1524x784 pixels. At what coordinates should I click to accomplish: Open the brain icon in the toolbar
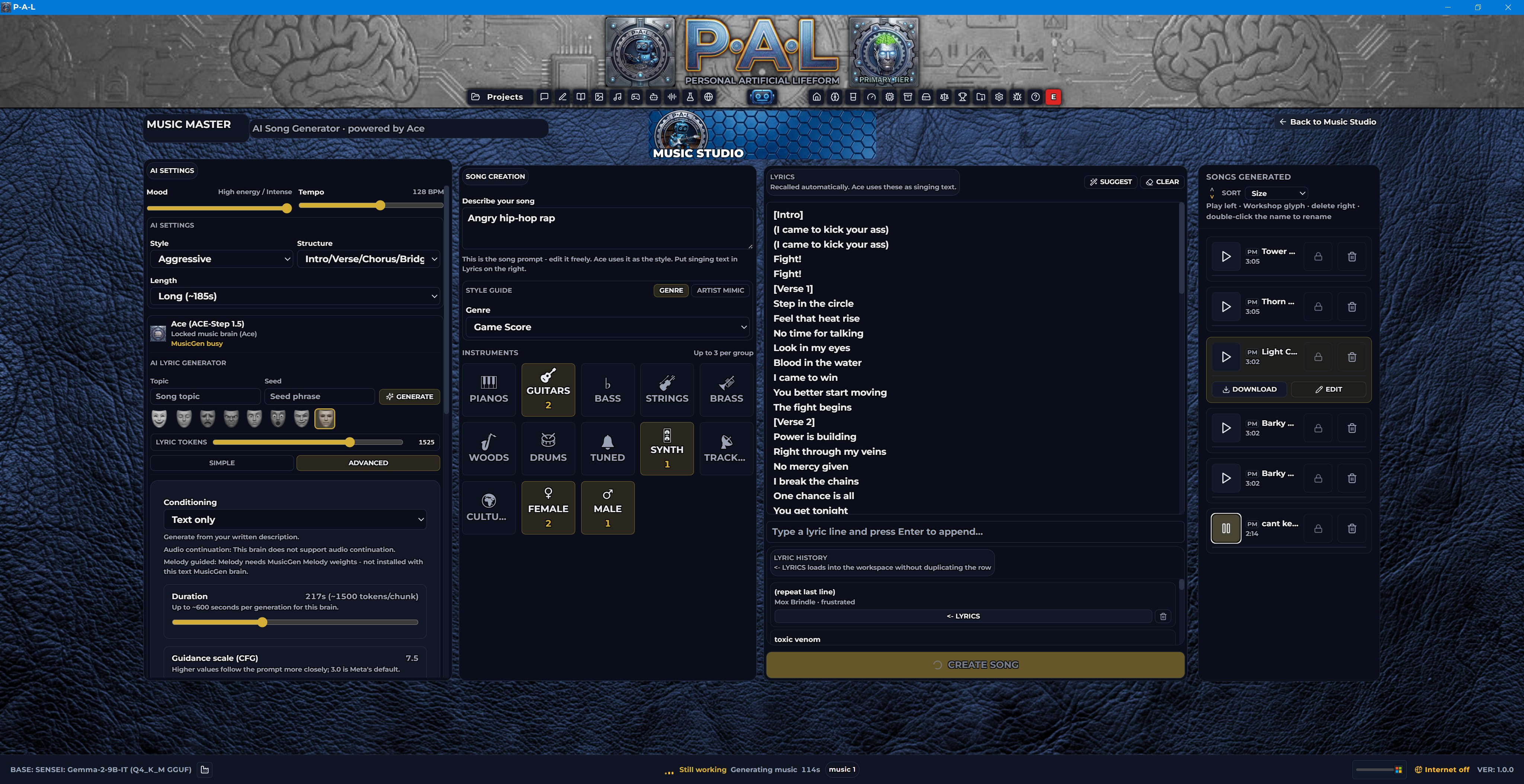pyautogui.click(x=835, y=97)
